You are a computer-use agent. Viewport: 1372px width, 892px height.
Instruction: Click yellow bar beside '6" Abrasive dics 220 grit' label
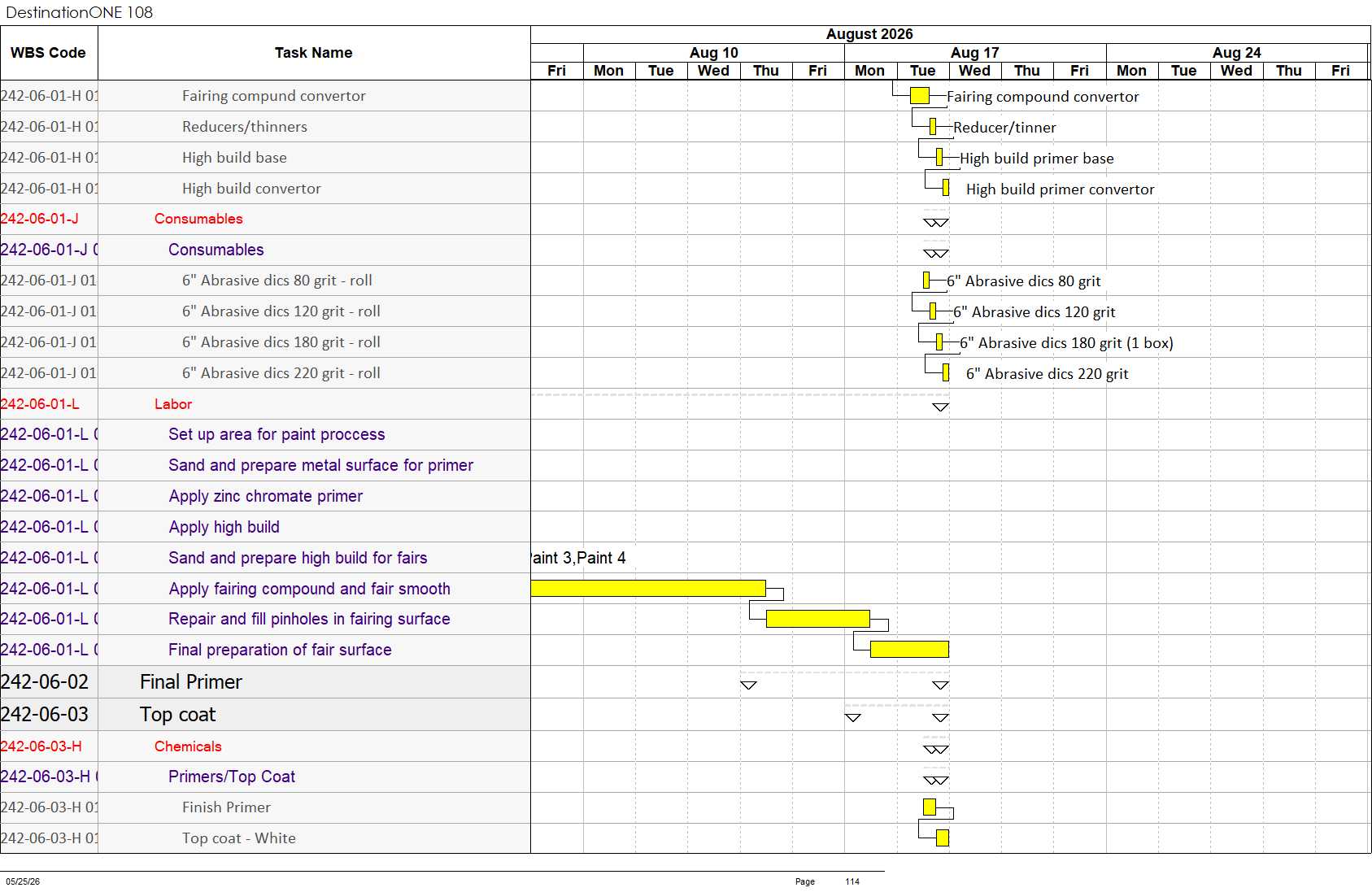[946, 373]
